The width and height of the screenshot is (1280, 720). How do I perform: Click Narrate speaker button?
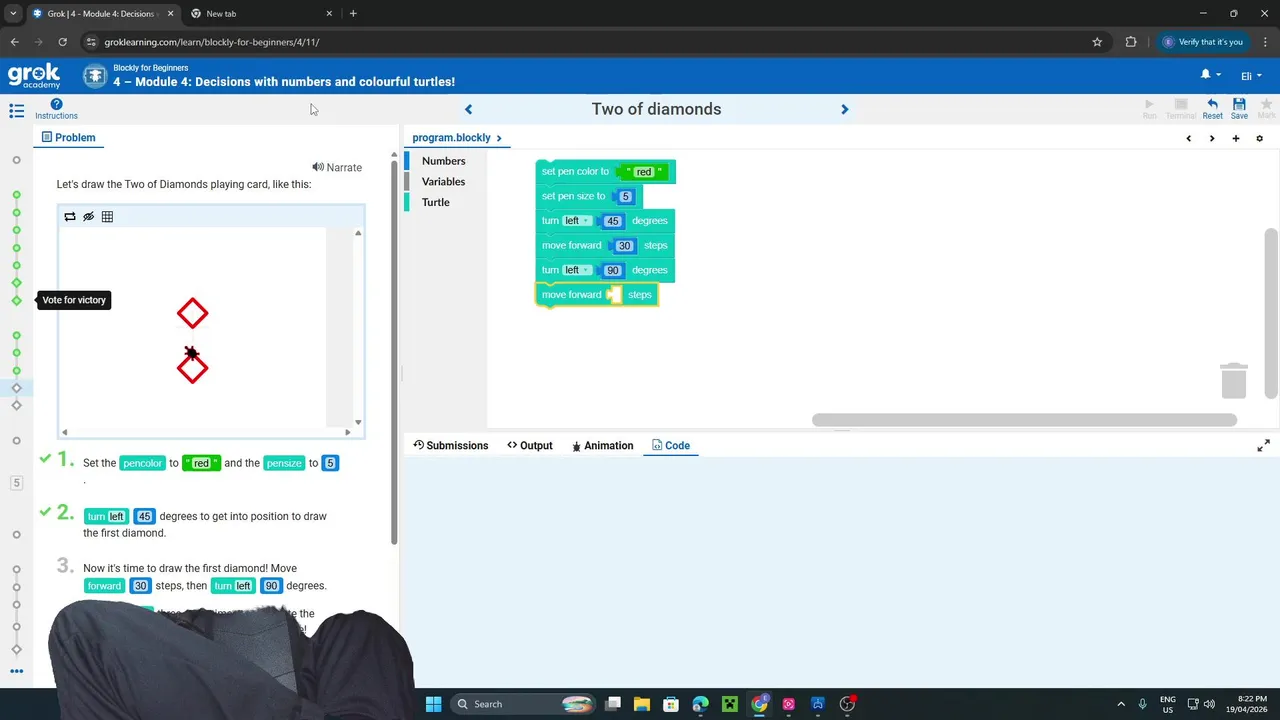pyautogui.click(x=337, y=167)
